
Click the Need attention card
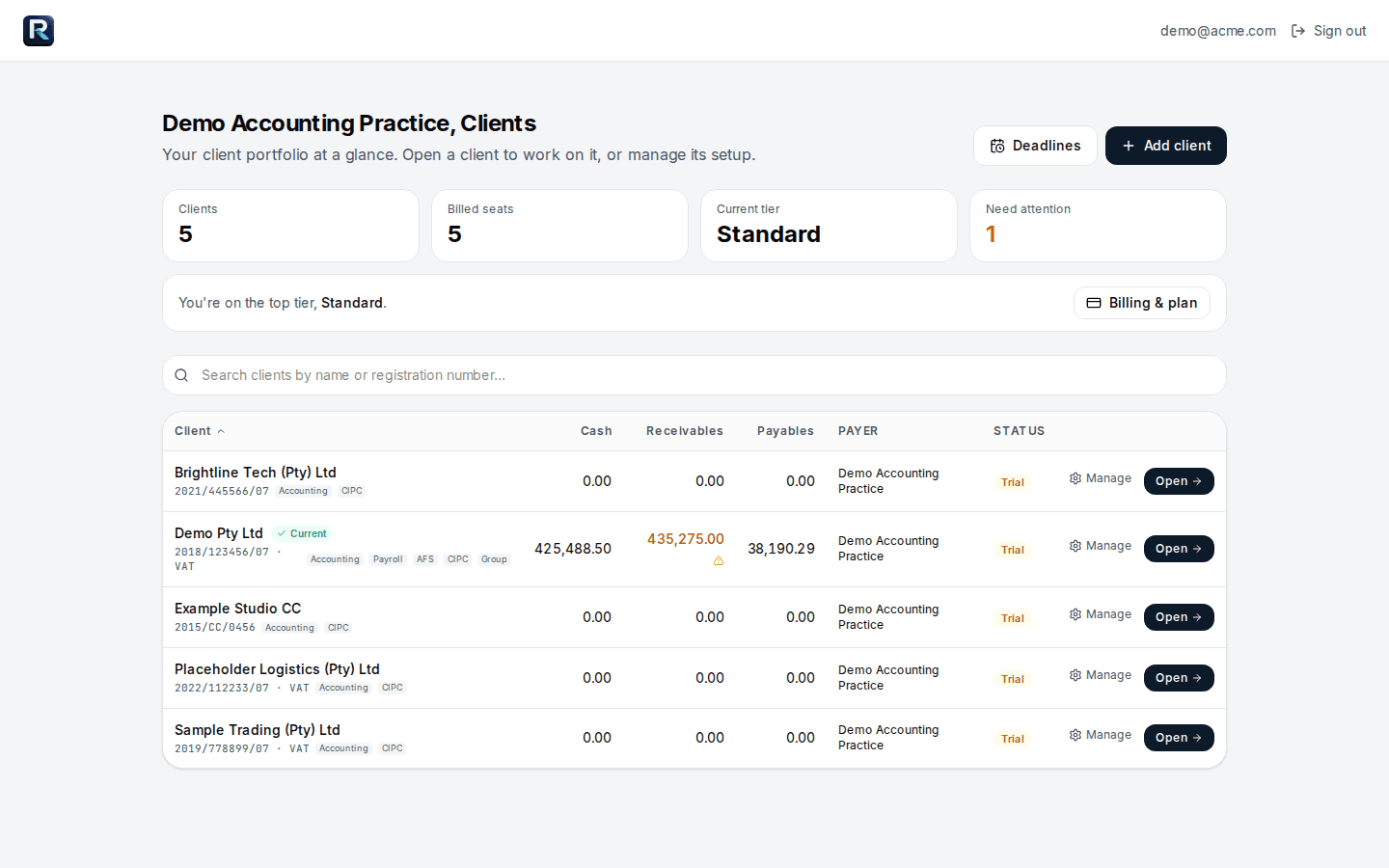[x=1098, y=226]
